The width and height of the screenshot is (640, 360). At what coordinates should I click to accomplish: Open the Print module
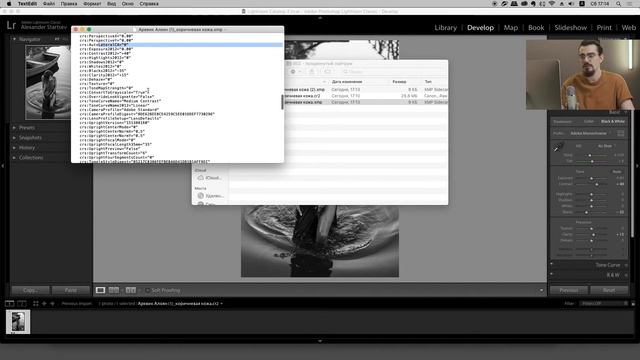(604, 27)
